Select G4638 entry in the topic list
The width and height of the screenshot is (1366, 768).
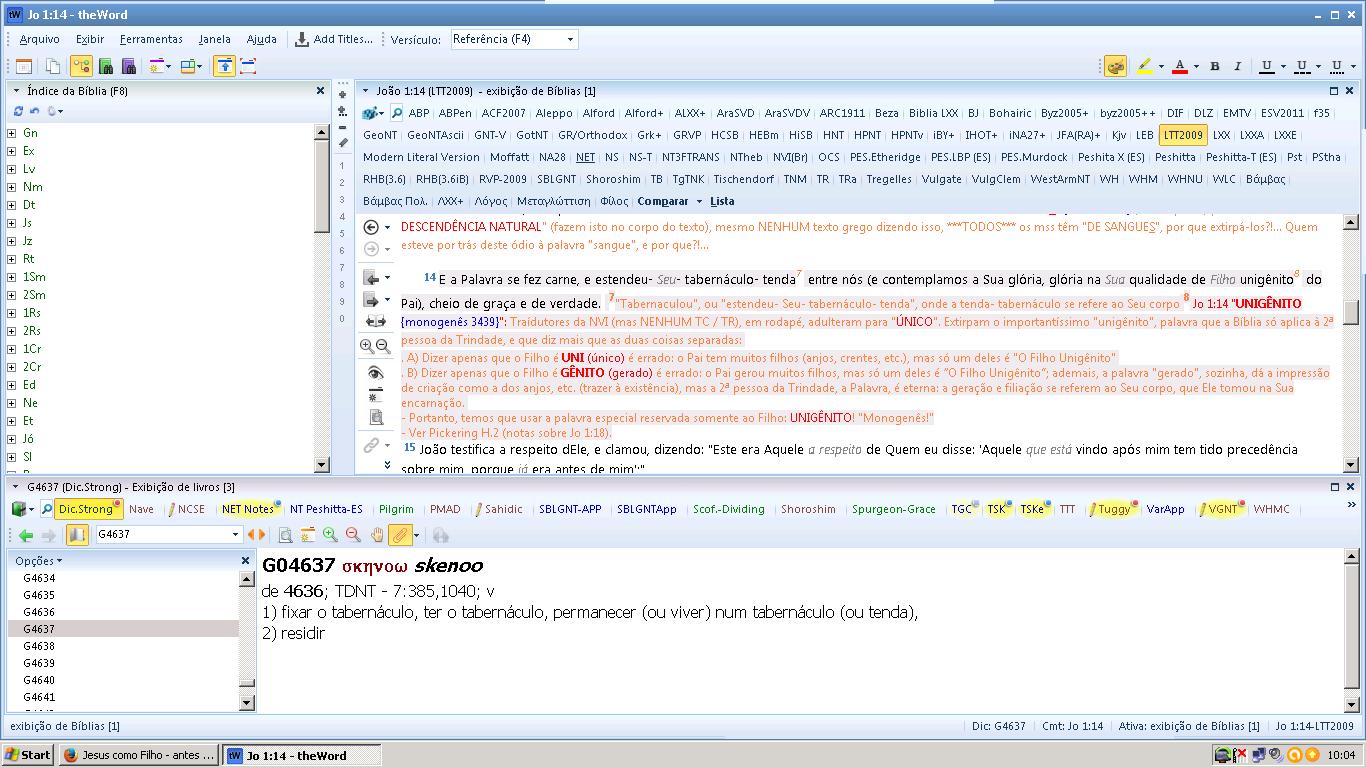(x=39, y=646)
